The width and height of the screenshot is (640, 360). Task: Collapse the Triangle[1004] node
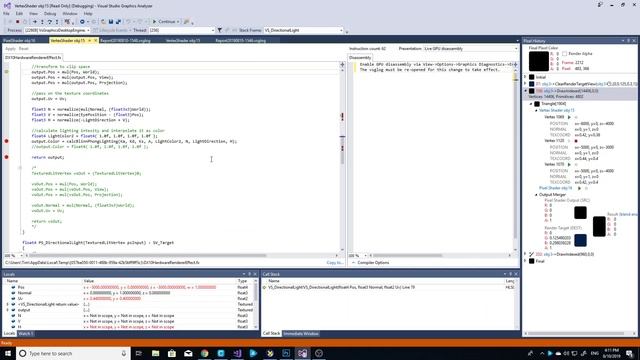tap(531, 104)
